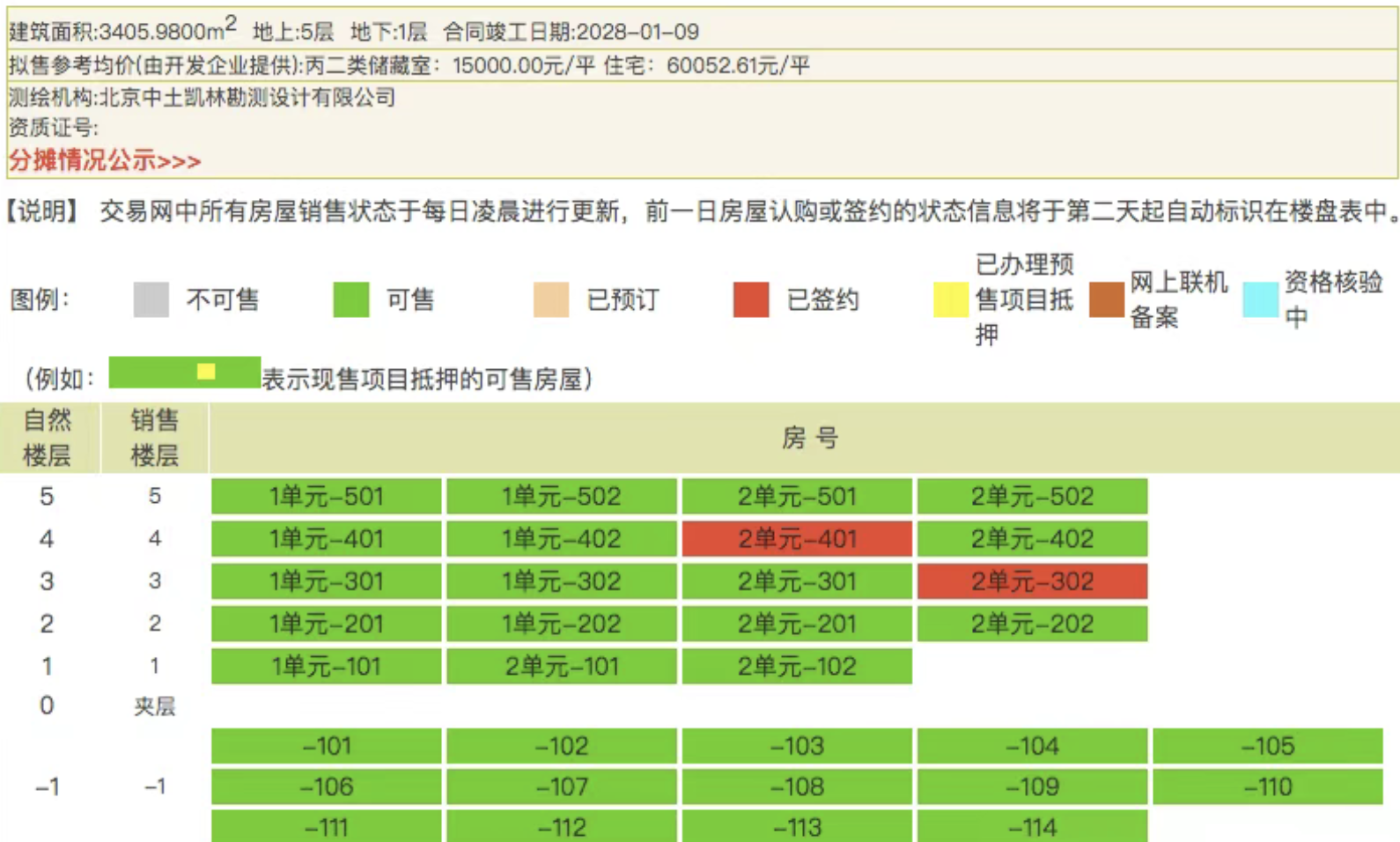Click the yellow 已办理预售项目抵押 swatch
1400x842 pixels.
tap(950, 299)
